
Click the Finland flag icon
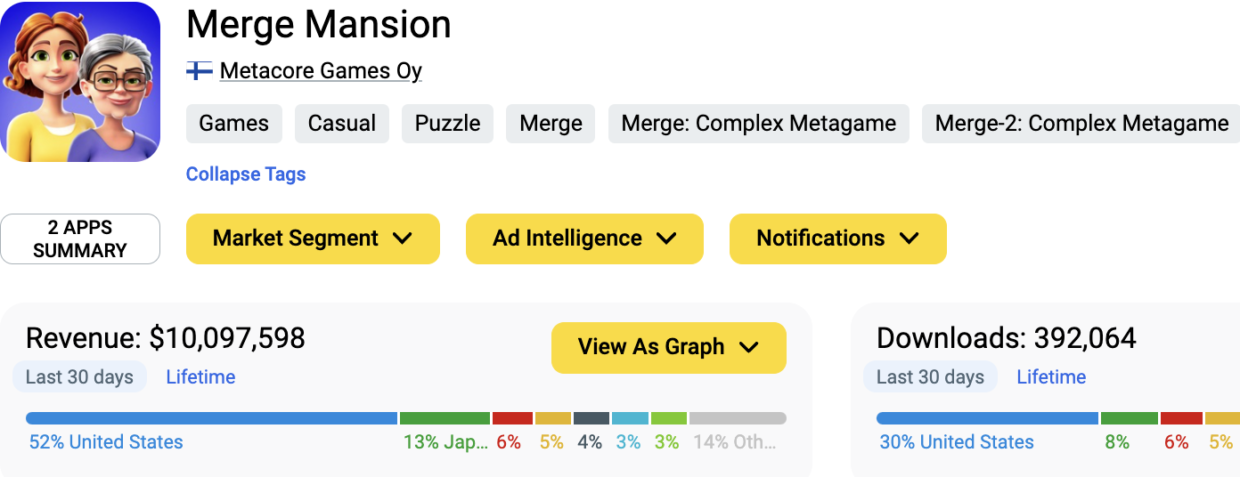(199, 71)
